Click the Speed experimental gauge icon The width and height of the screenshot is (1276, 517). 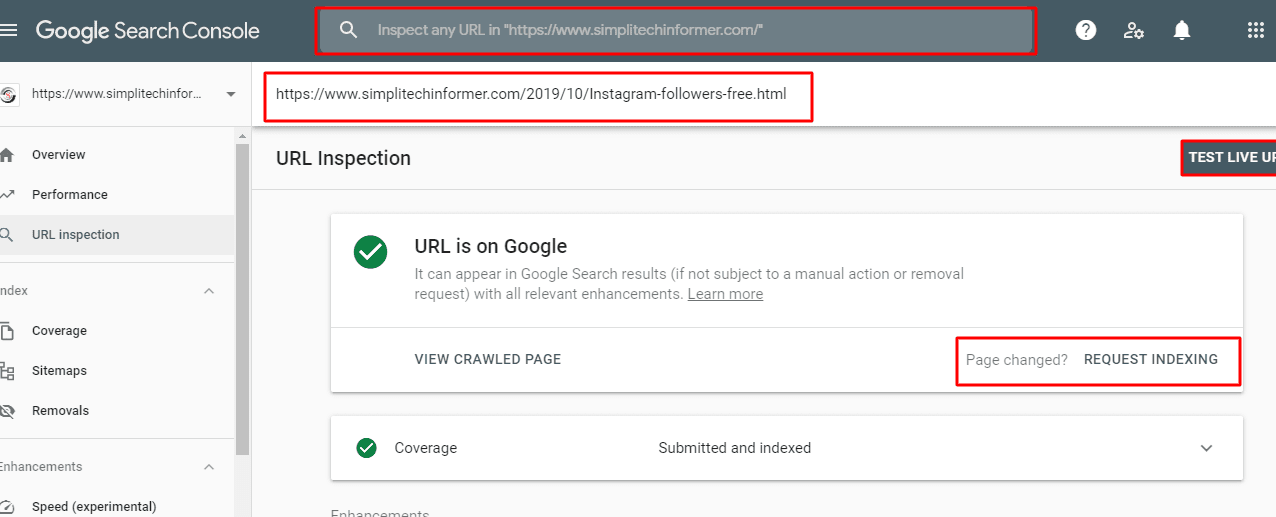(x=7, y=507)
